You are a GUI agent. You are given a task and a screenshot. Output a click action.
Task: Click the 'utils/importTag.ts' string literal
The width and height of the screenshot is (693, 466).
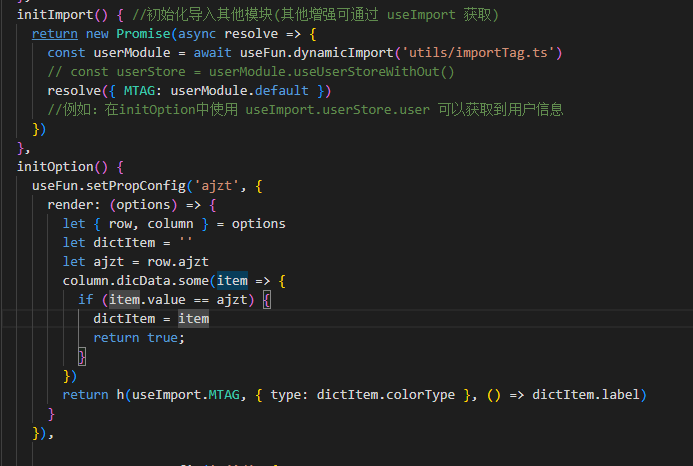click(x=483, y=52)
